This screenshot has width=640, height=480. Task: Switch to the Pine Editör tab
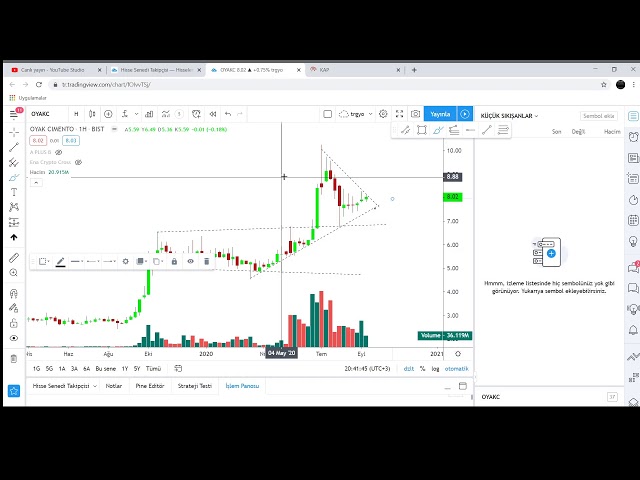[x=150, y=386]
